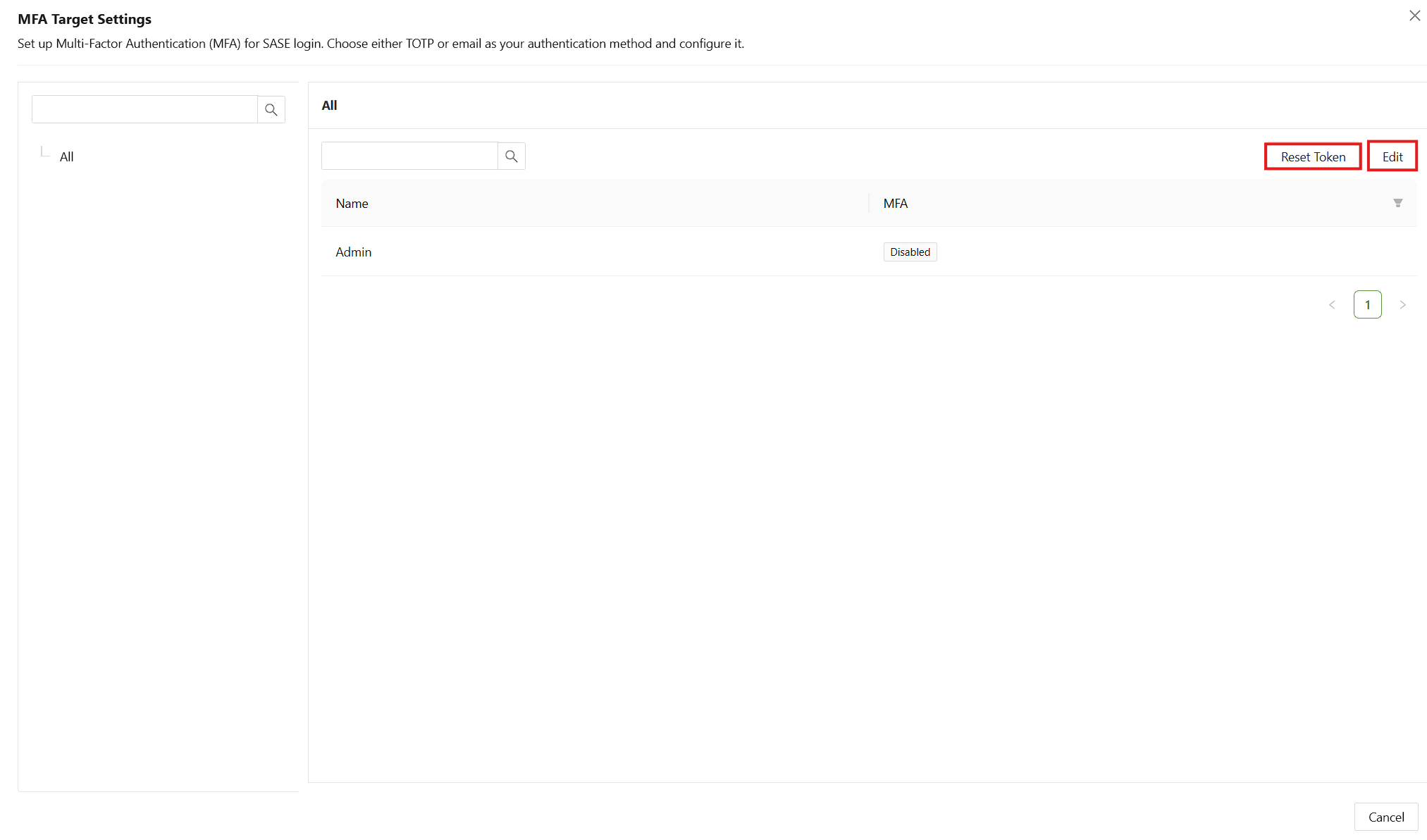Screen dimensions: 1427x840
Task: Click the MFA column header
Action: [896, 204]
